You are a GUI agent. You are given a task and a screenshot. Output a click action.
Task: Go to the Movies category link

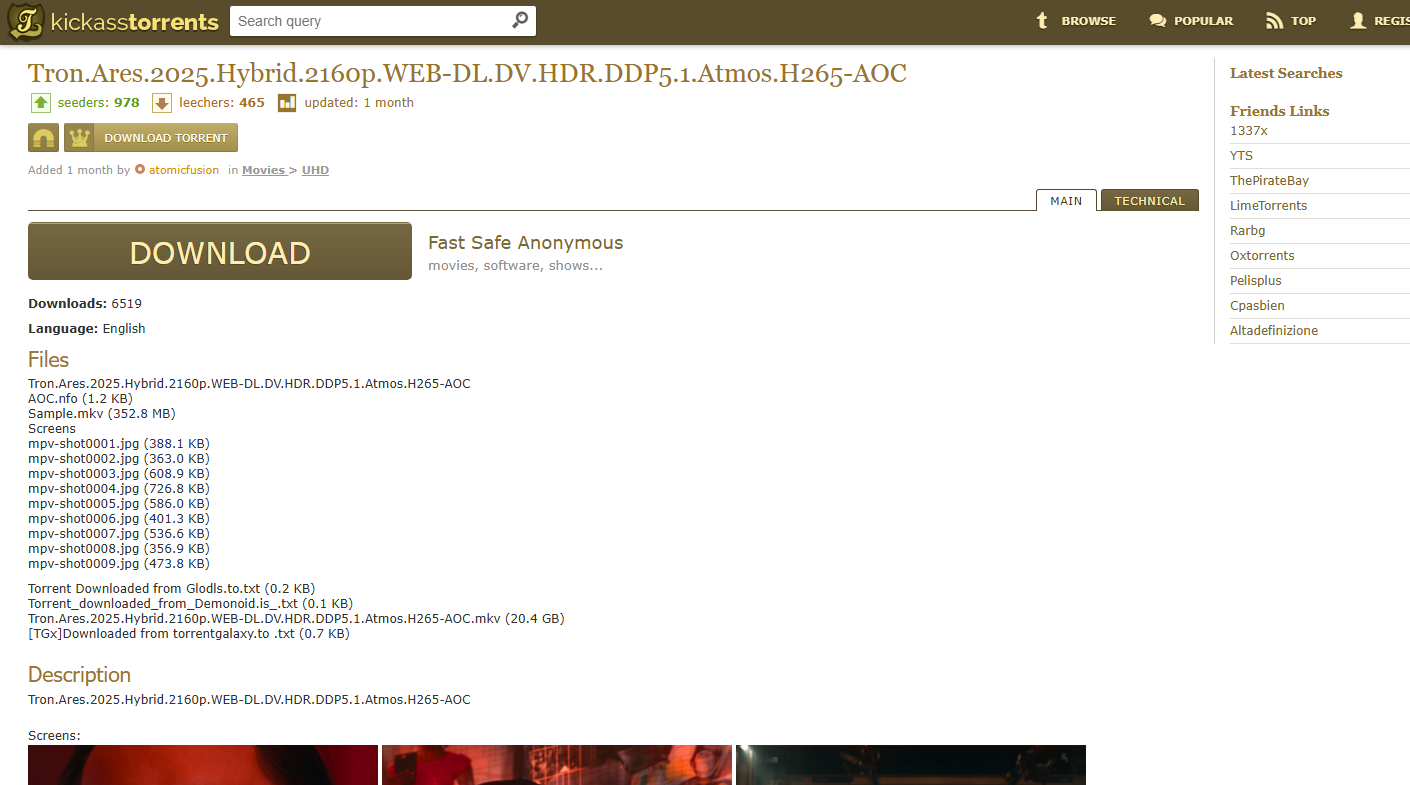click(263, 170)
